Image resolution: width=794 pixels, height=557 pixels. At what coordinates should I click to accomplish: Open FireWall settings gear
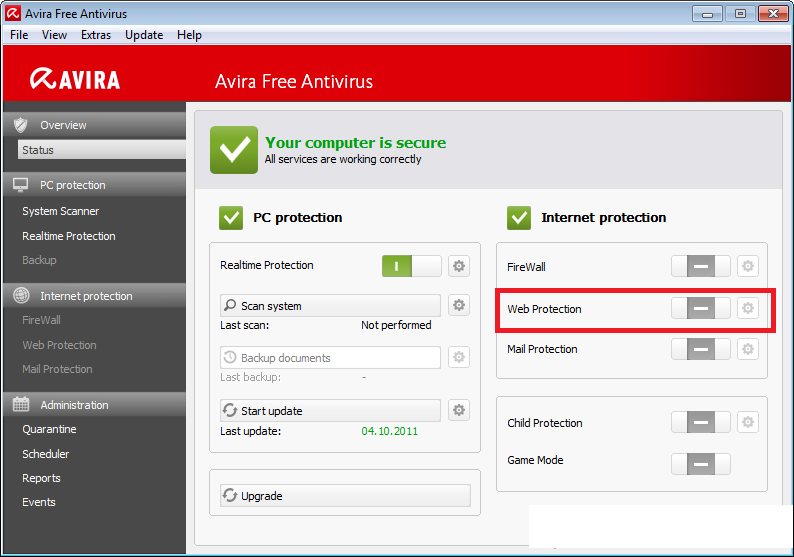pos(748,266)
